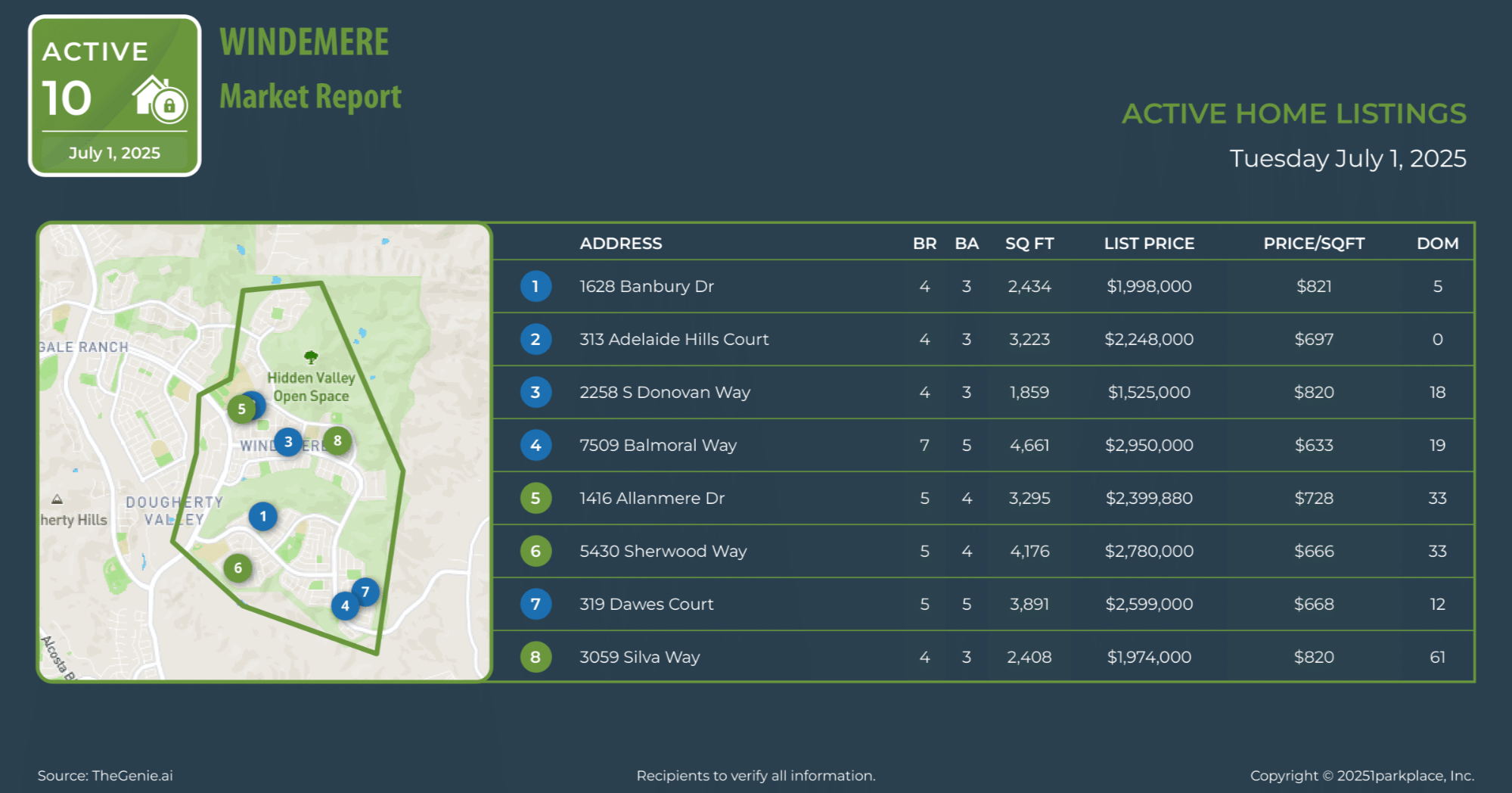Click green map marker 5
The width and height of the screenshot is (1512, 793).
(242, 409)
